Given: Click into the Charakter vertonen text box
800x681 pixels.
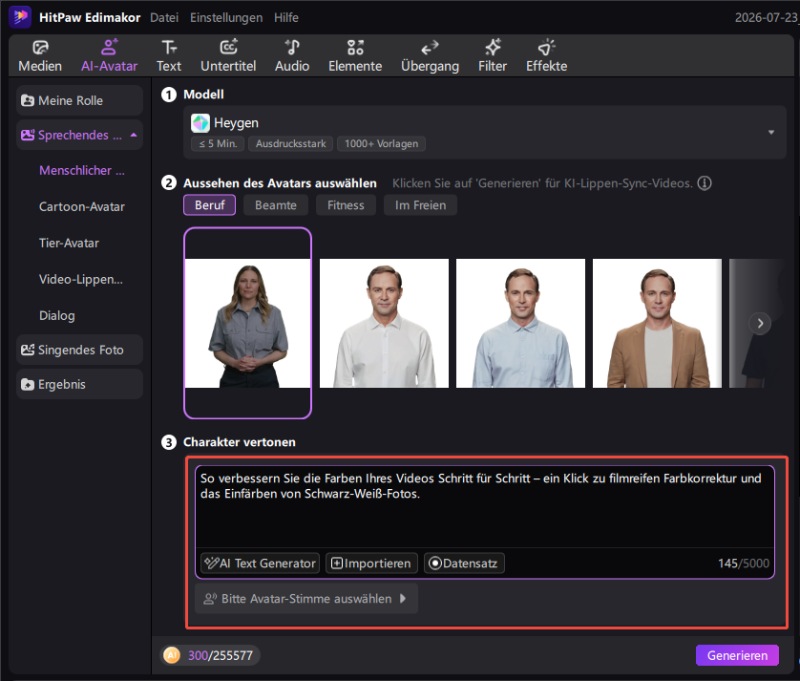Looking at the screenshot, I should (485, 505).
